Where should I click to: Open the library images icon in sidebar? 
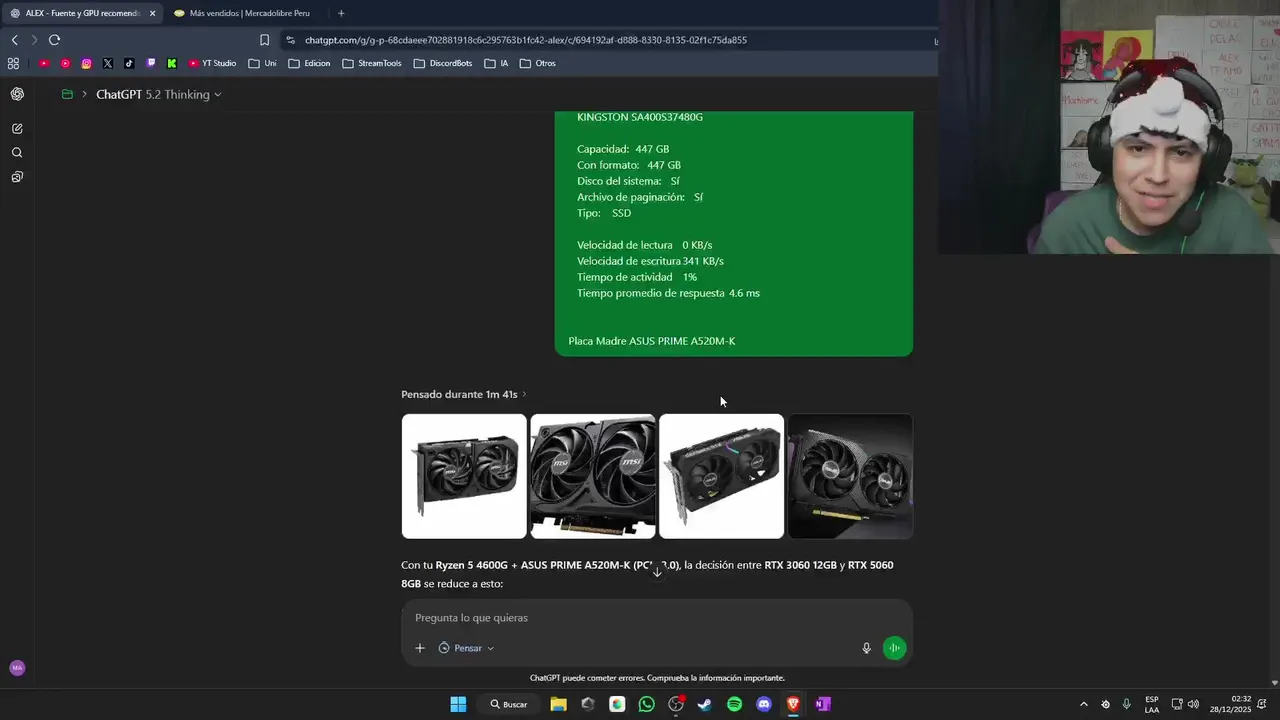17,177
